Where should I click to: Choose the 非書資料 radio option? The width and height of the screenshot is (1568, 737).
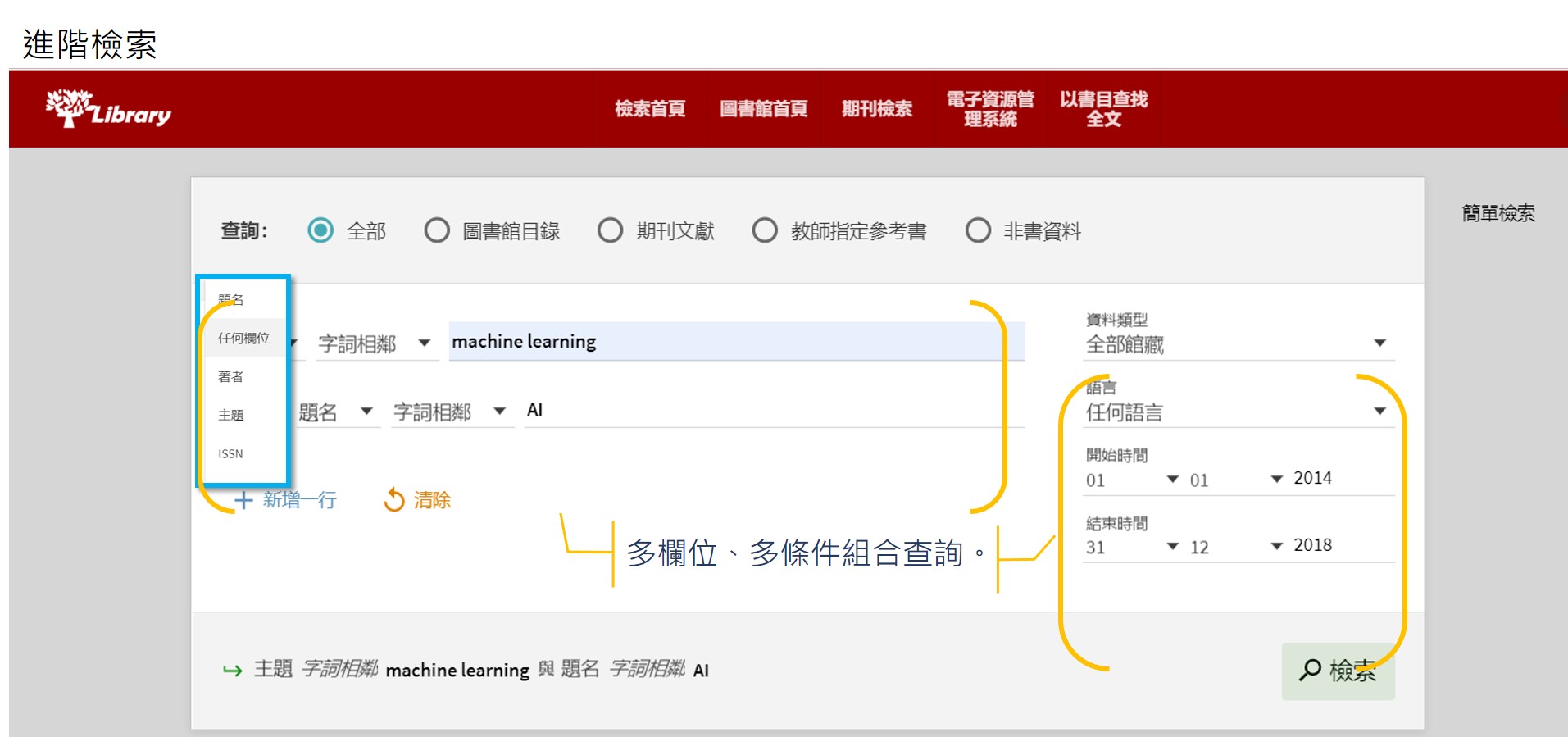coord(978,230)
